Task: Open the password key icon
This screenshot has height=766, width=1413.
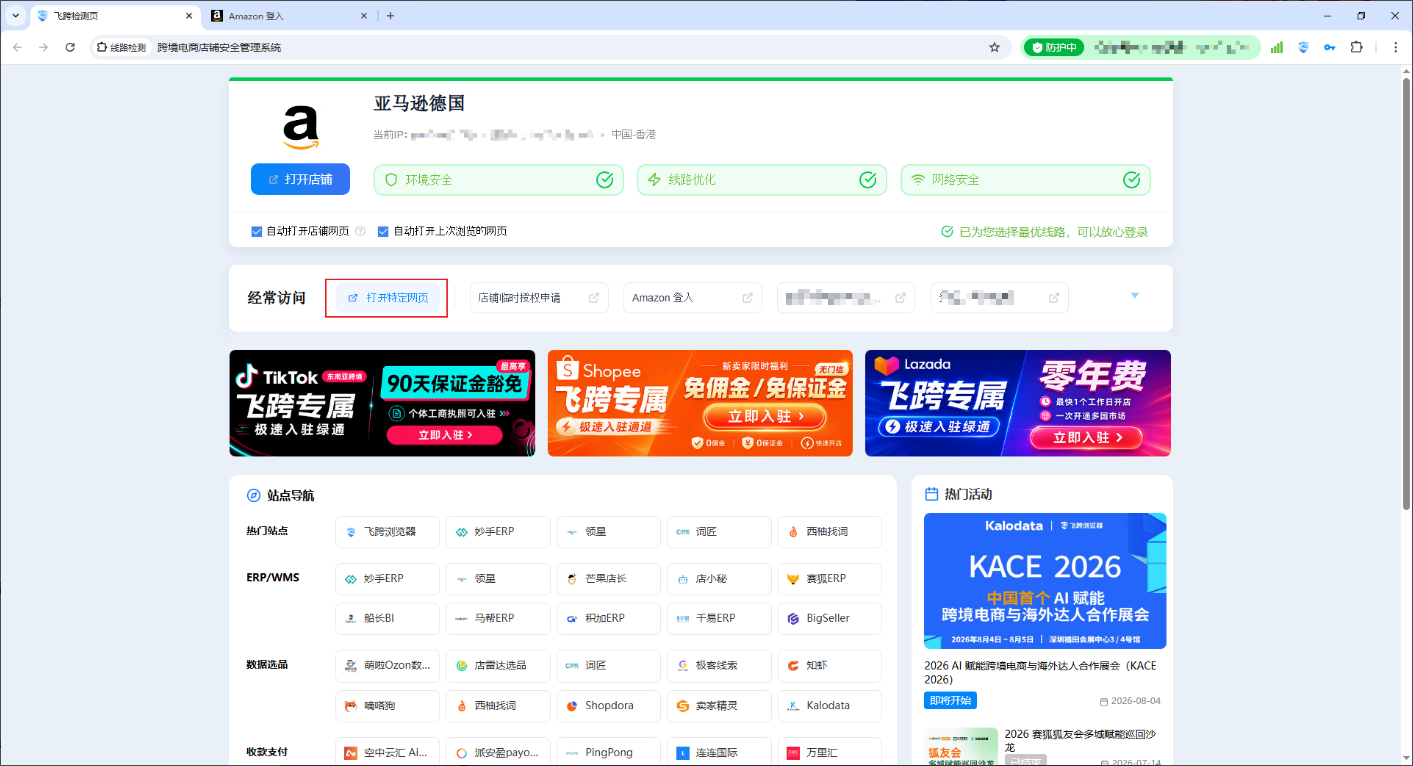Action: [x=1330, y=47]
